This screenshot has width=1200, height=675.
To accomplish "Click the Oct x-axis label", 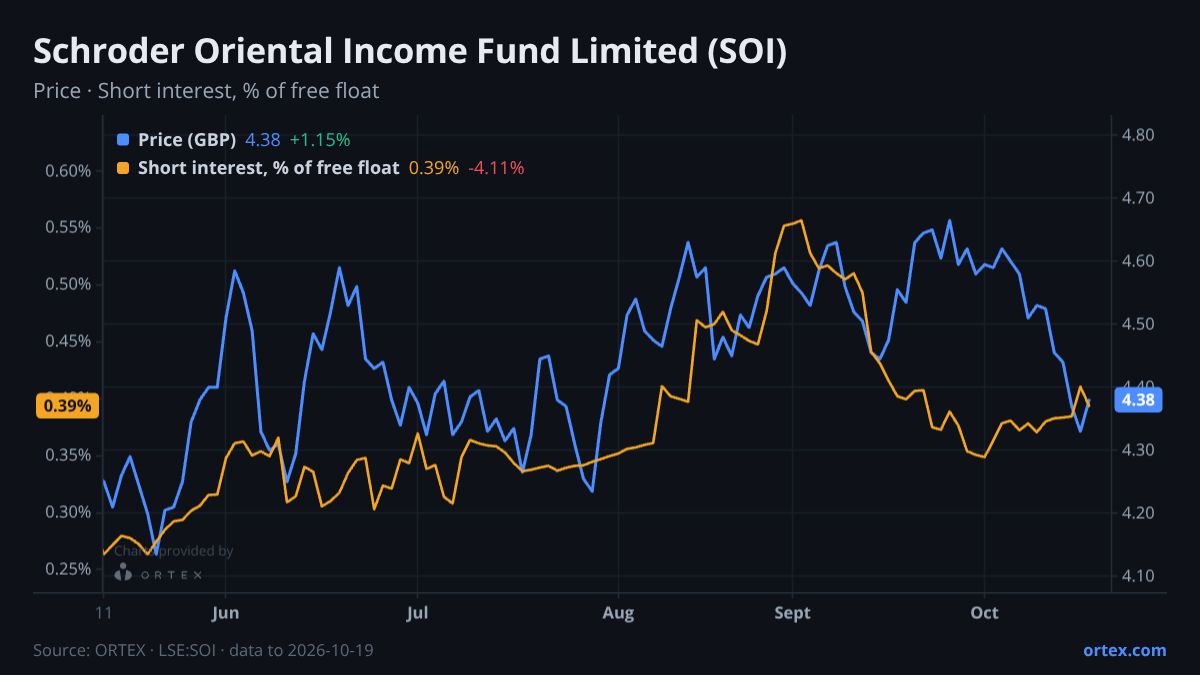I will pos(985,613).
